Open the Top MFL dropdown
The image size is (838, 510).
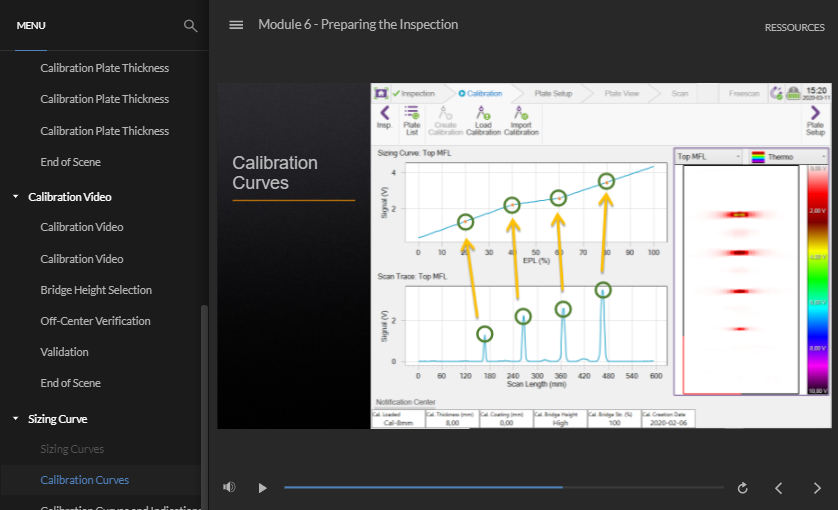709,157
